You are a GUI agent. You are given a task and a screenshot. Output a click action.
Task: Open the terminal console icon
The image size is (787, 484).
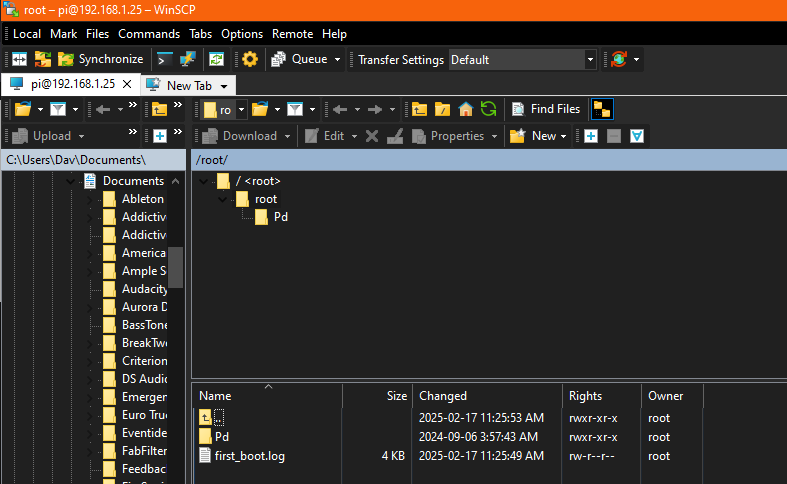[x=164, y=59]
